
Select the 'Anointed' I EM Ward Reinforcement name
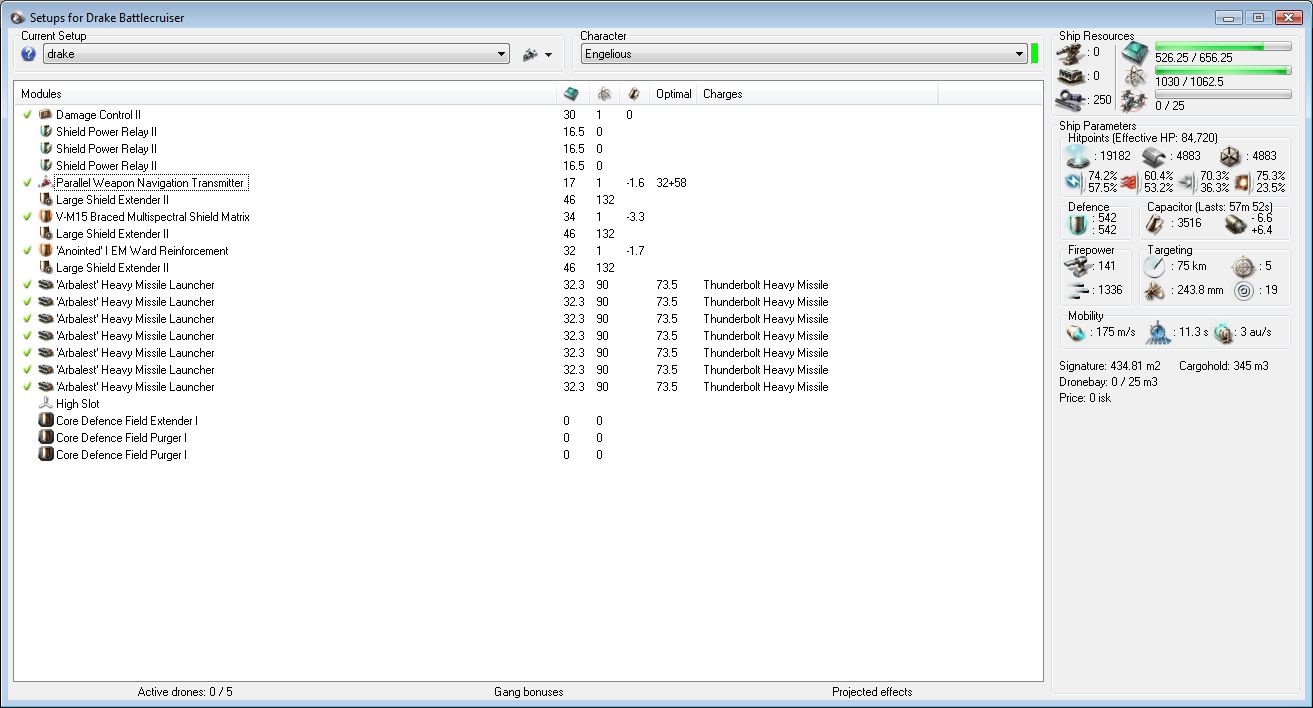(142, 251)
